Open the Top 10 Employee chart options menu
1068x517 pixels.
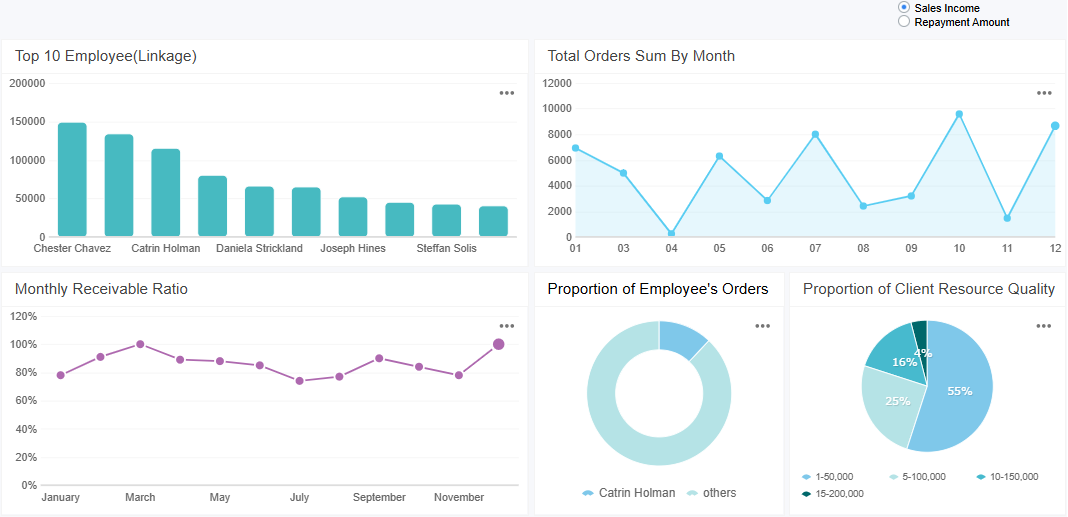(507, 93)
